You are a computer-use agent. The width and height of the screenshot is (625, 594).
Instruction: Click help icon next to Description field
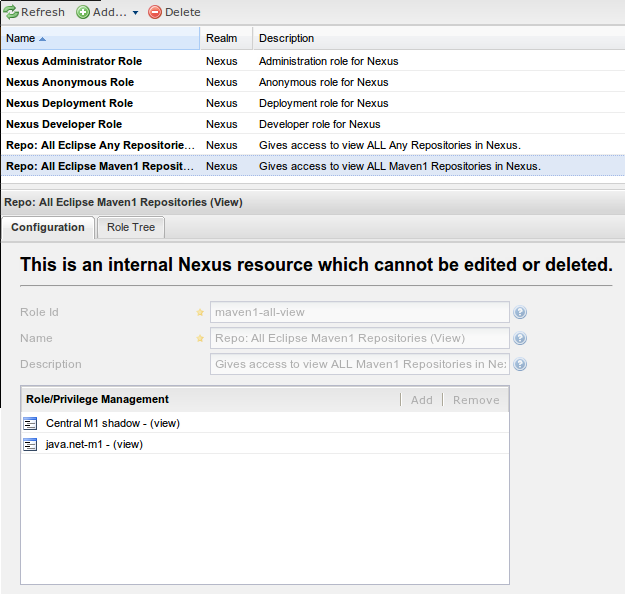click(520, 364)
